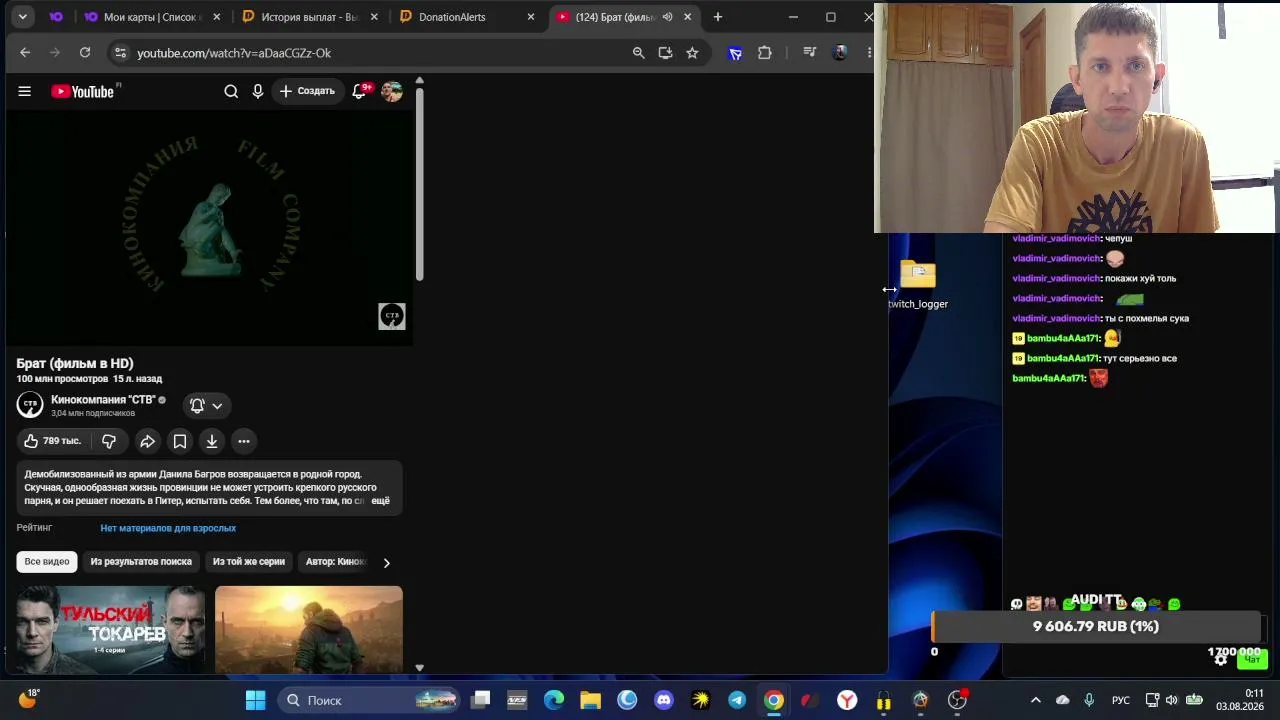1280x720 pixels.
Task: Switch the keyboard language РУС indicator
Action: point(1121,700)
